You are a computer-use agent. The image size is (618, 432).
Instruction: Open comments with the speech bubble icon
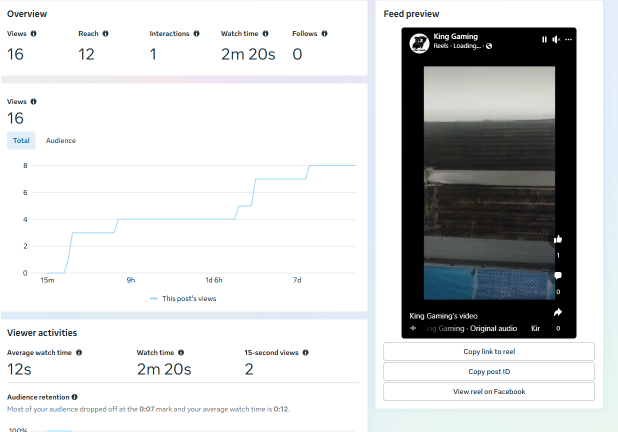558,275
